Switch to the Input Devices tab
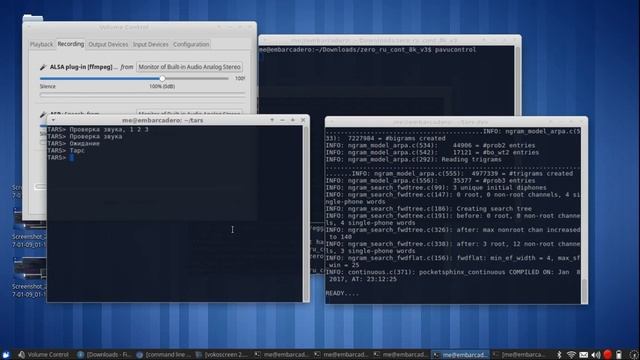This screenshot has height=360, width=640. pyautogui.click(x=151, y=44)
